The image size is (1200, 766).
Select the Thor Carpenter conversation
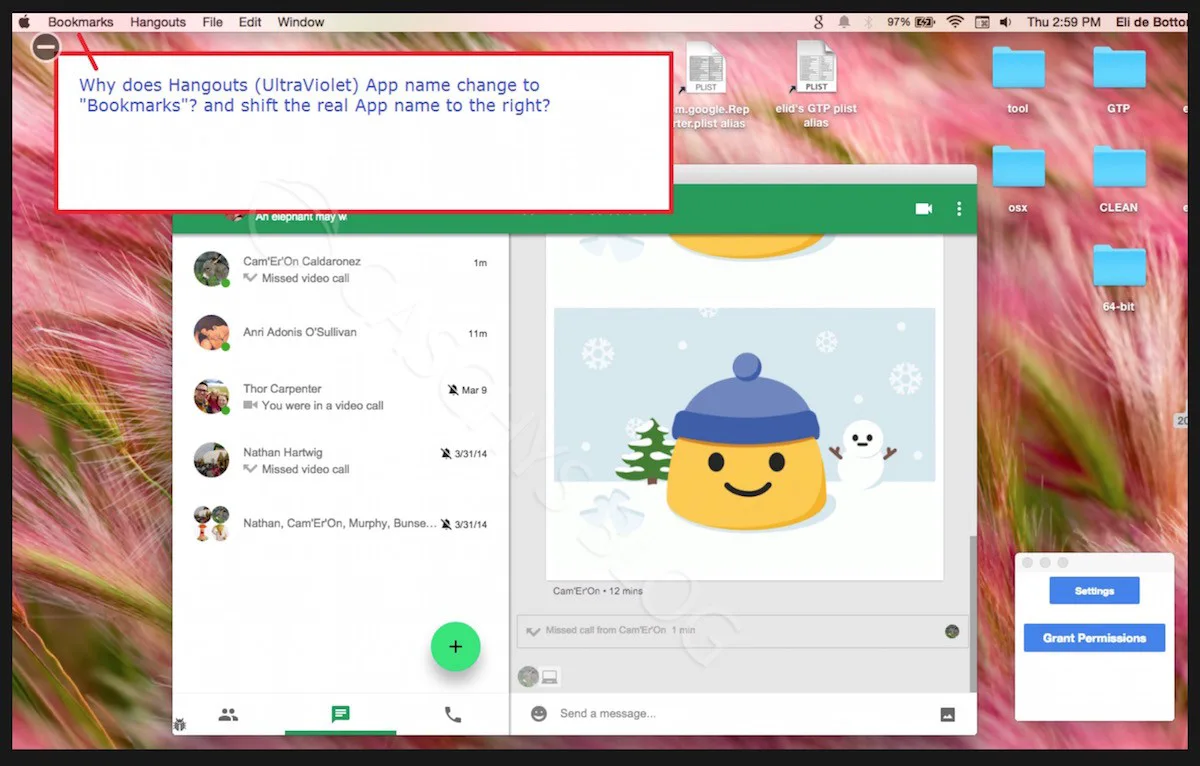coord(340,397)
